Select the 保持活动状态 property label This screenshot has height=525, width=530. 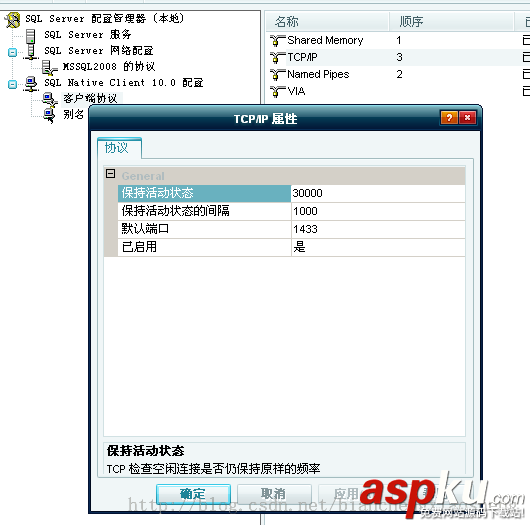204,193
